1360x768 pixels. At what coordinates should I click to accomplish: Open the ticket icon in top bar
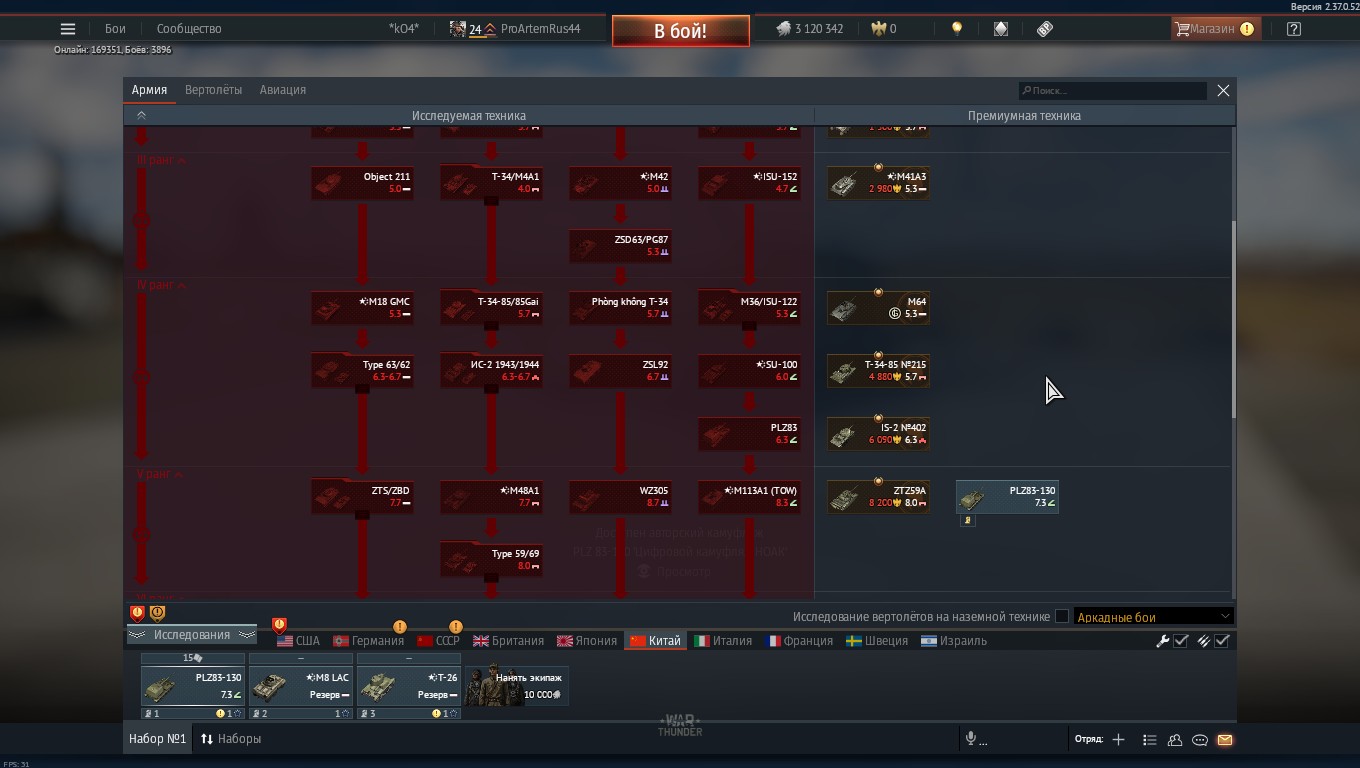point(1045,29)
